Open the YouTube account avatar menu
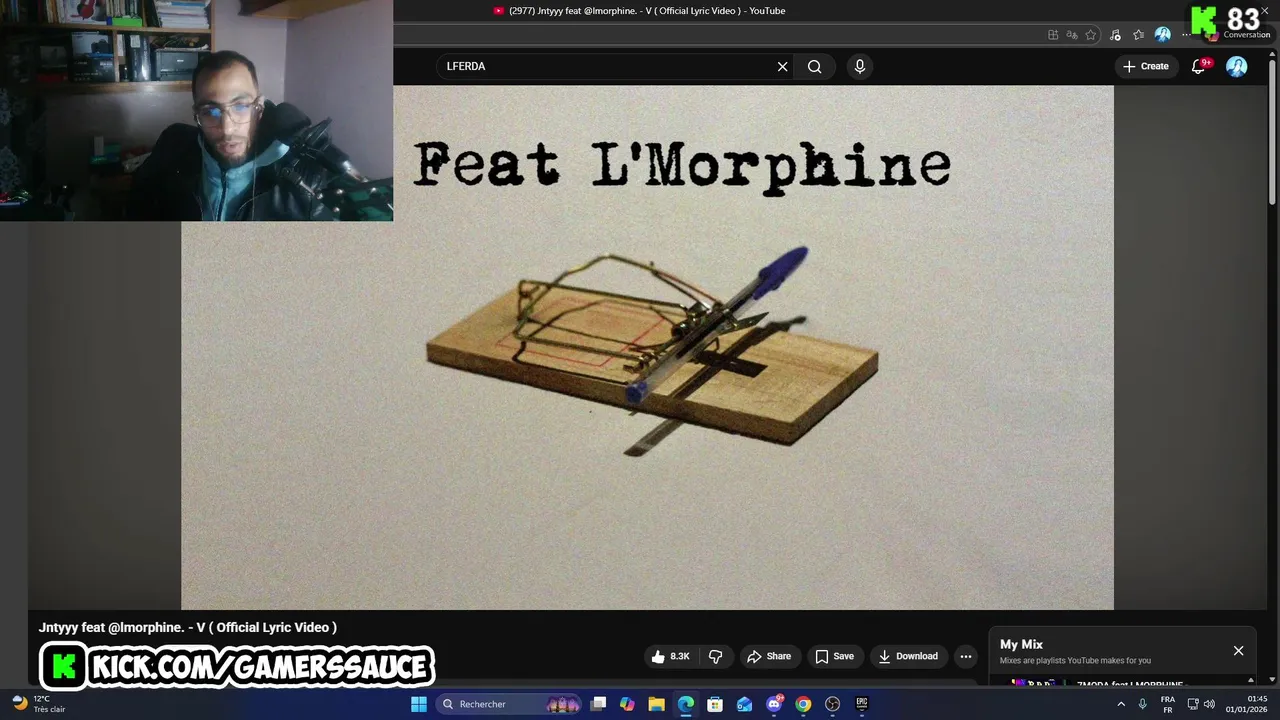The height and width of the screenshot is (720, 1280). (x=1237, y=66)
